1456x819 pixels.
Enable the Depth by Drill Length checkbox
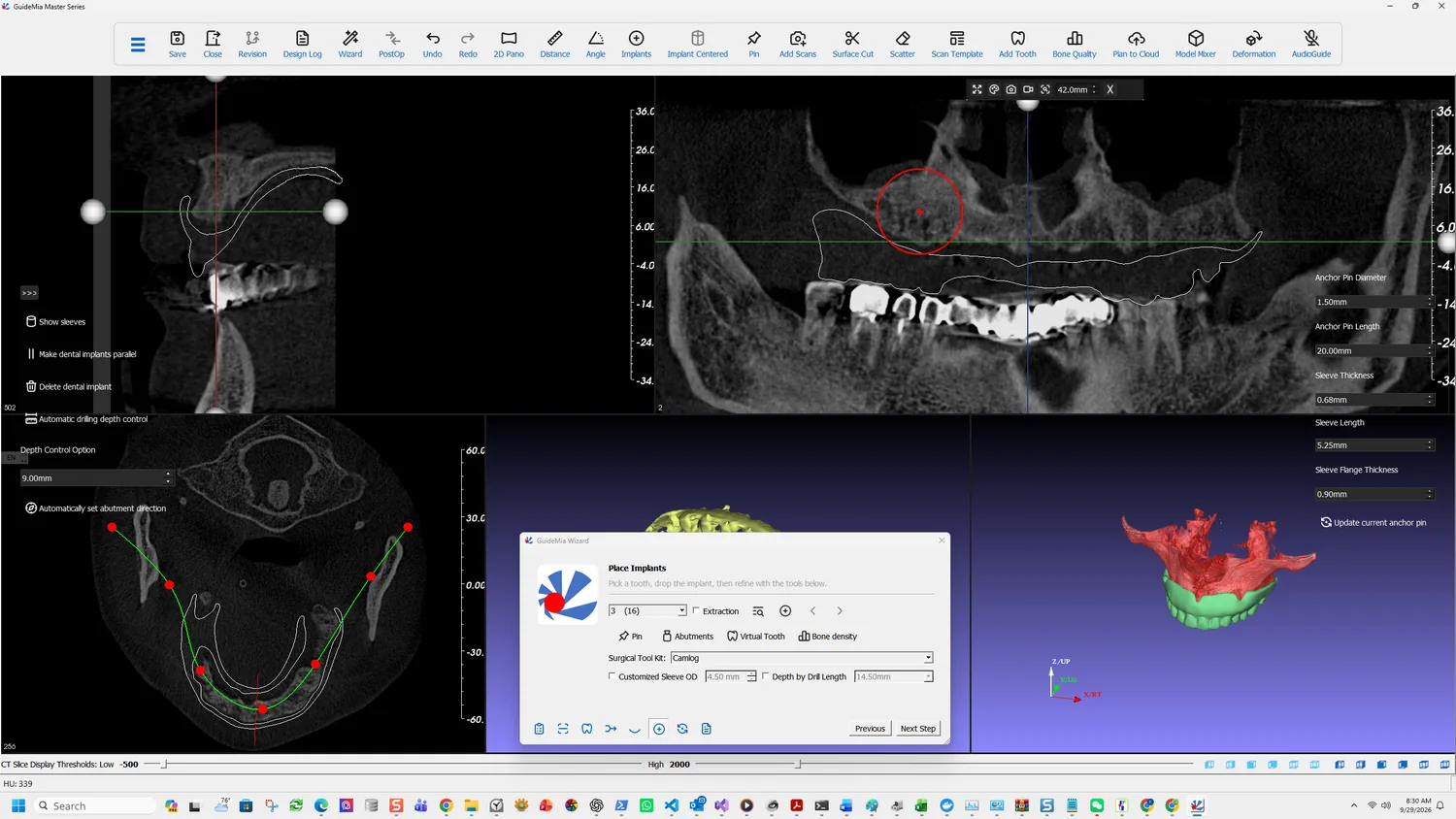pyautogui.click(x=765, y=676)
